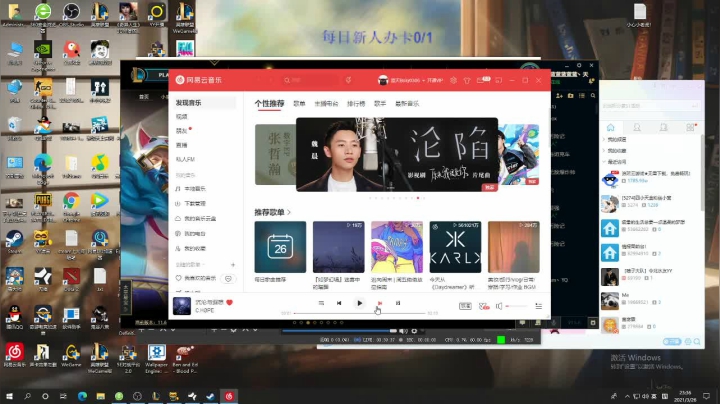Open the magnifier icon at YY window bottom
This screenshot has width=720, height=404.
tap(697, 342)
